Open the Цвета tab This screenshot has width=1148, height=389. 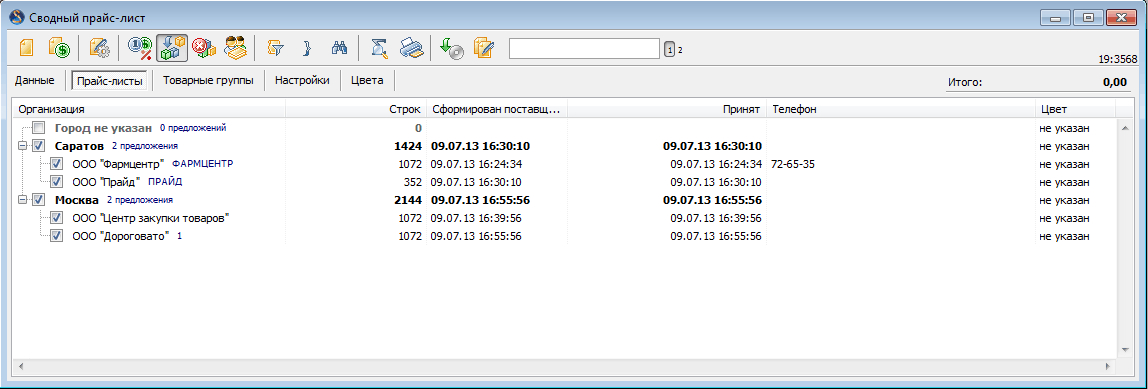point(367,81)
